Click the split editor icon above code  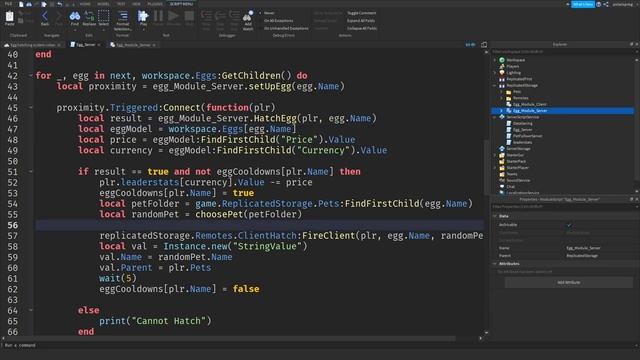(484, 44)
